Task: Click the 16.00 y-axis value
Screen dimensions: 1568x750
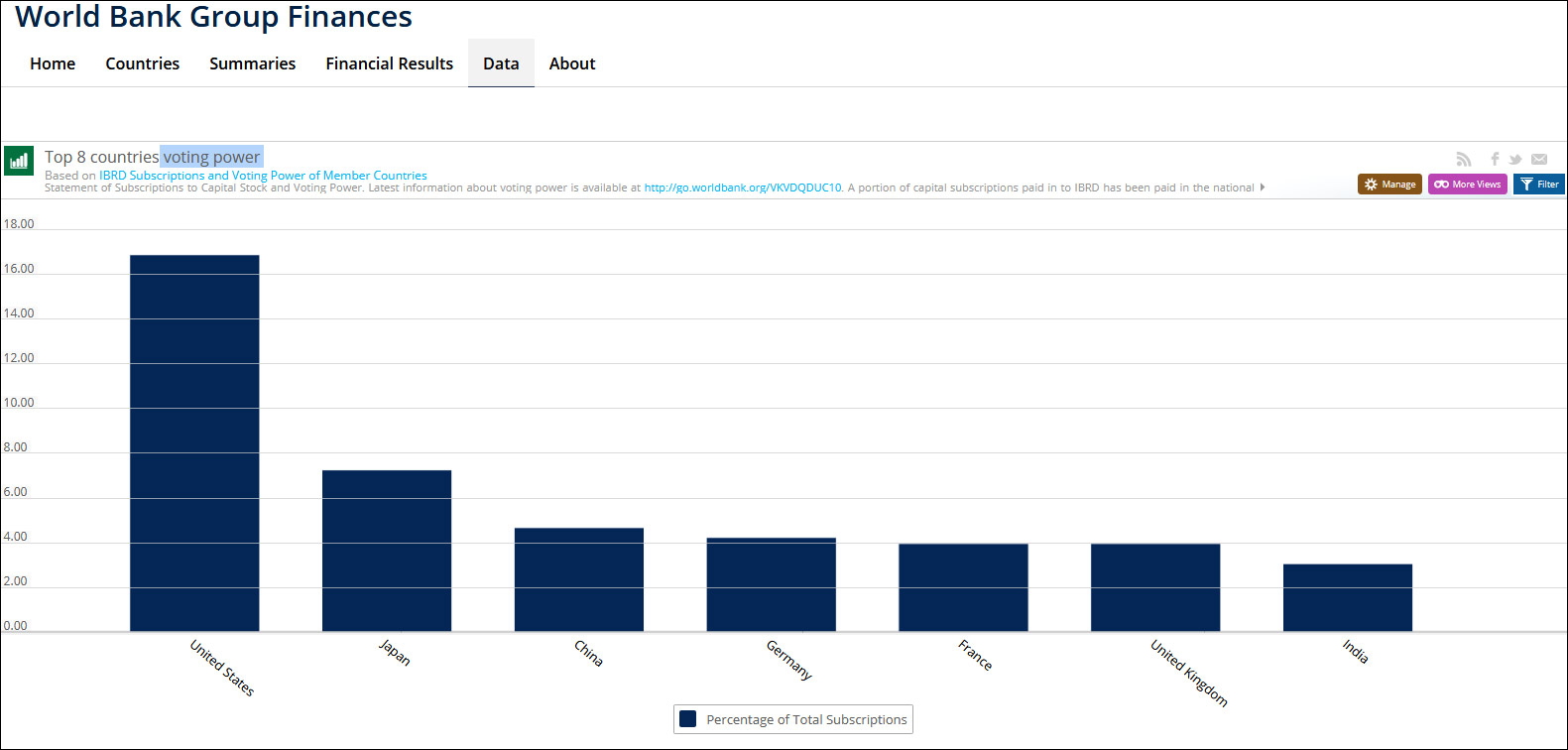Action: [x=19, y=269]
